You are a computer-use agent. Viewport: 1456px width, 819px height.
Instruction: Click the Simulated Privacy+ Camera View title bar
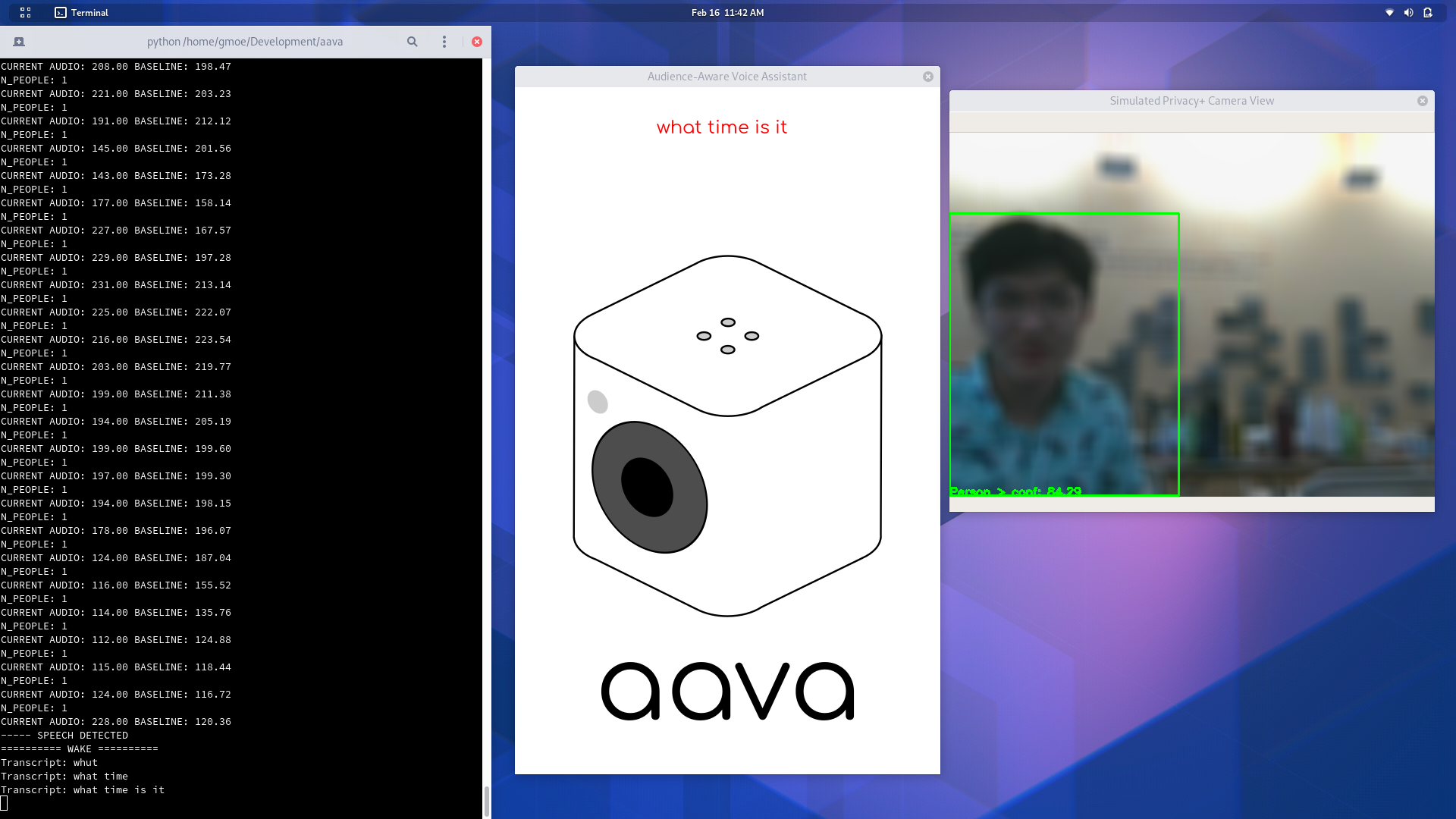(x=1191, y=101)
